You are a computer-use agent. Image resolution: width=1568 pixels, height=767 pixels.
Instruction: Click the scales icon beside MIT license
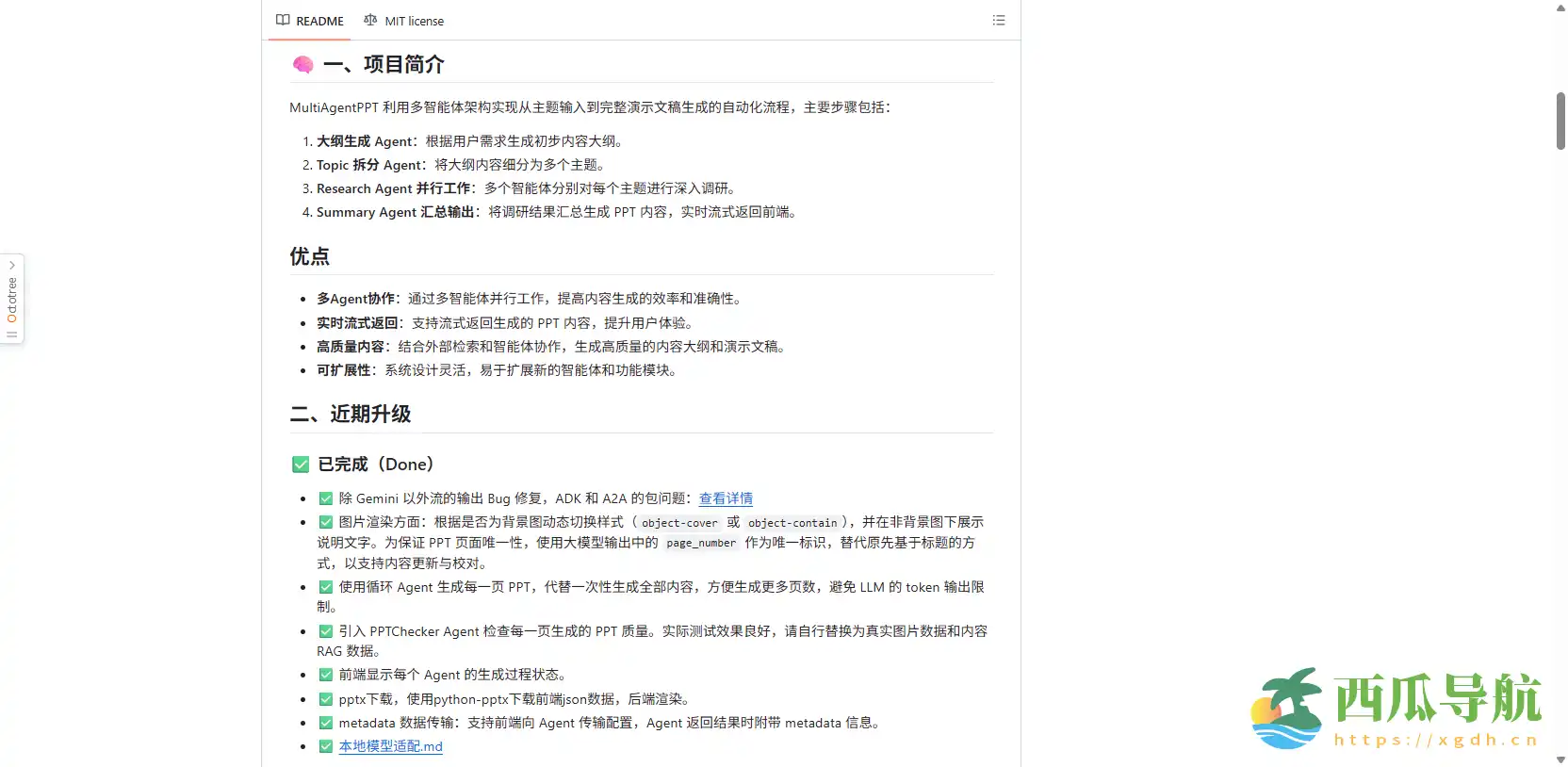click(370, 21)
